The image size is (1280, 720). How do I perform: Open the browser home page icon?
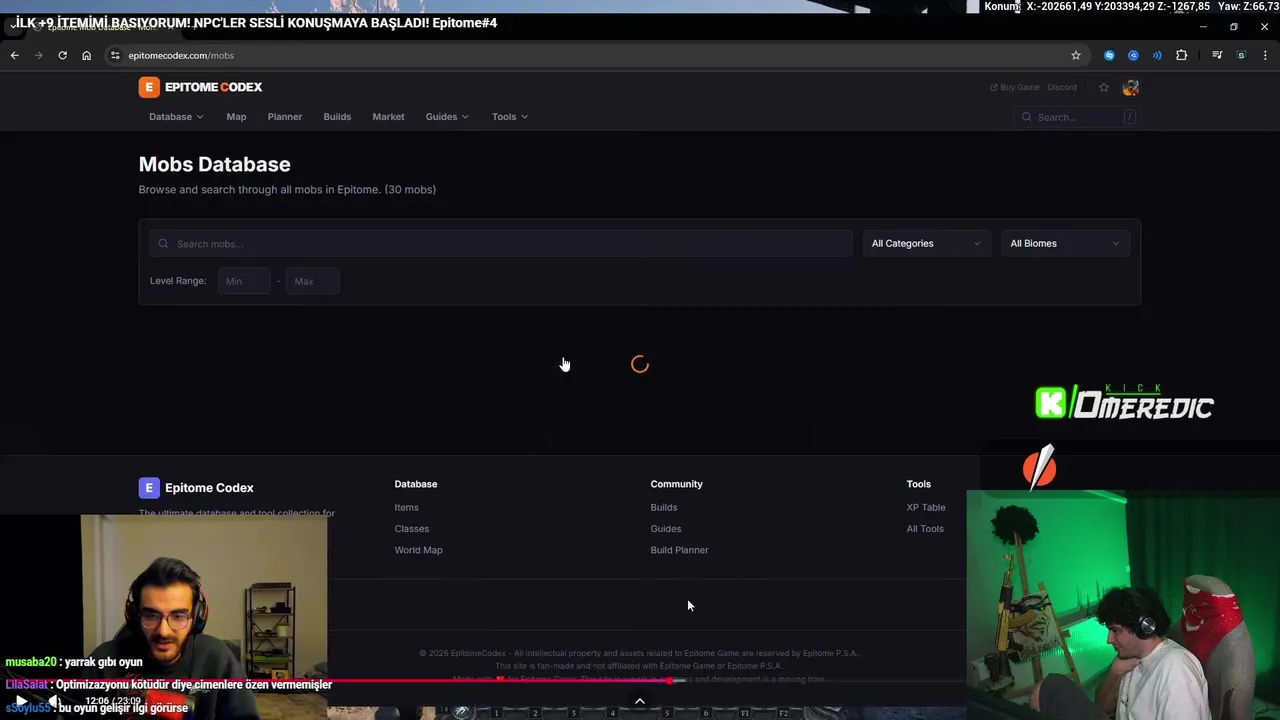click(x=86, y=55)
